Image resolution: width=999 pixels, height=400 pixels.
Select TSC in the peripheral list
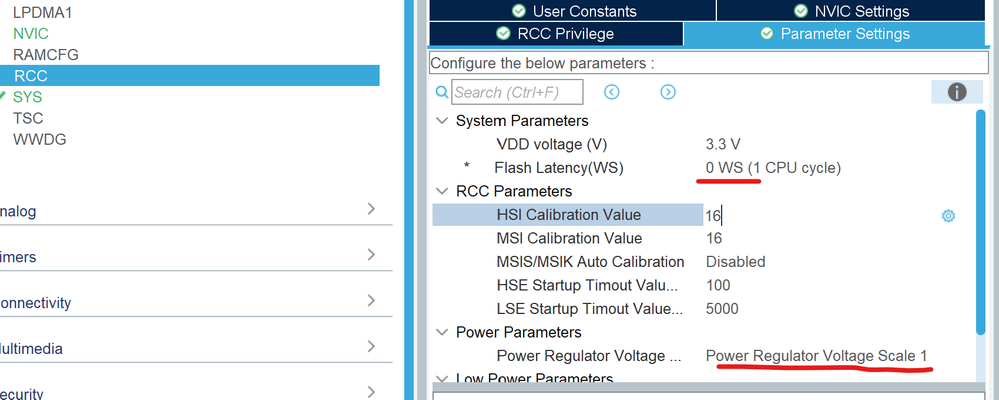click(x=28, y=118)
